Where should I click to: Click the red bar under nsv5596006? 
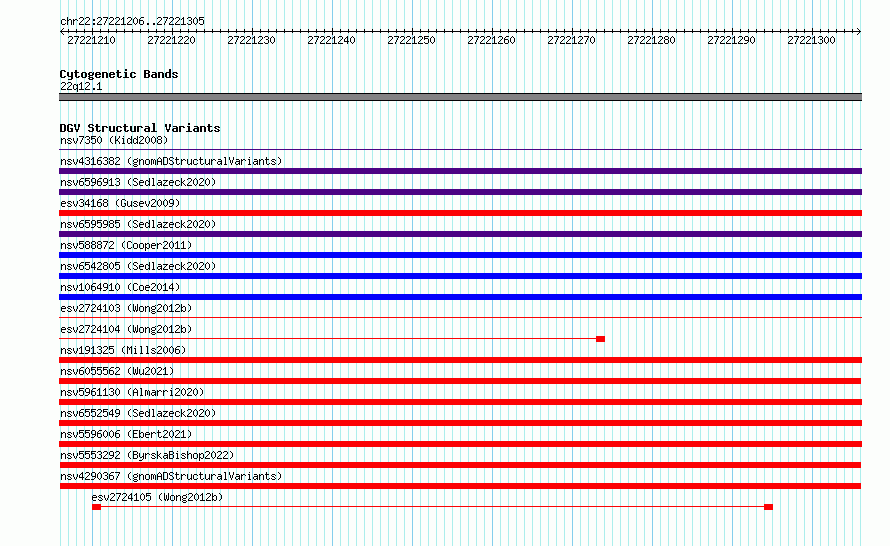[460, 444]
